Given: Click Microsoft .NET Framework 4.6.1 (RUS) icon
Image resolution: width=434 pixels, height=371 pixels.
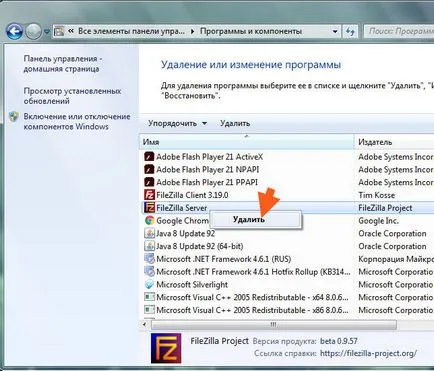Looking at the screenshot, I should point(149,259).
